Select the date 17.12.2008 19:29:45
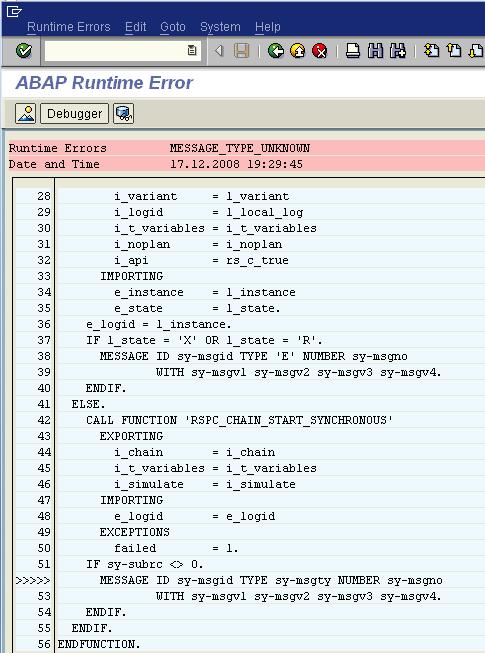 point(236,164)
